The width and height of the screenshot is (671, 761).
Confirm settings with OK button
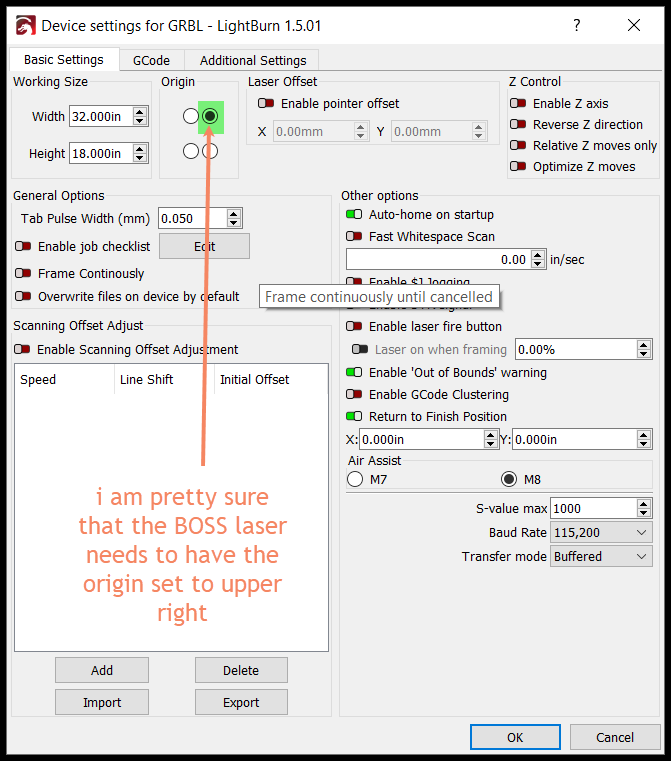point(515,737)
